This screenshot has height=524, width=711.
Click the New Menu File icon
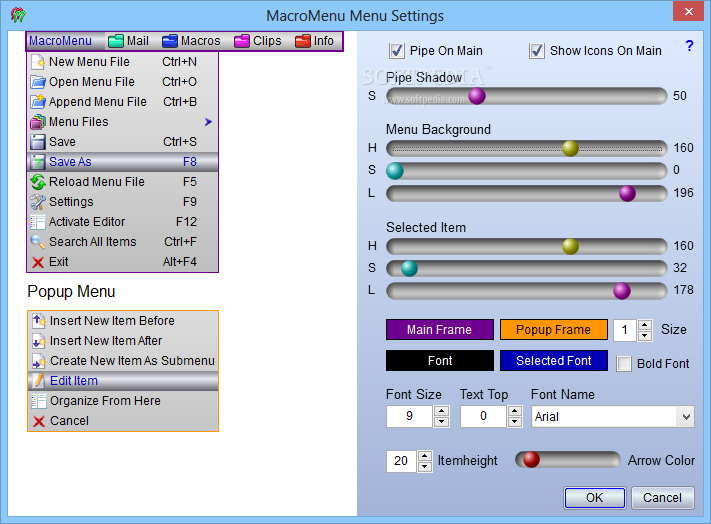38,62
